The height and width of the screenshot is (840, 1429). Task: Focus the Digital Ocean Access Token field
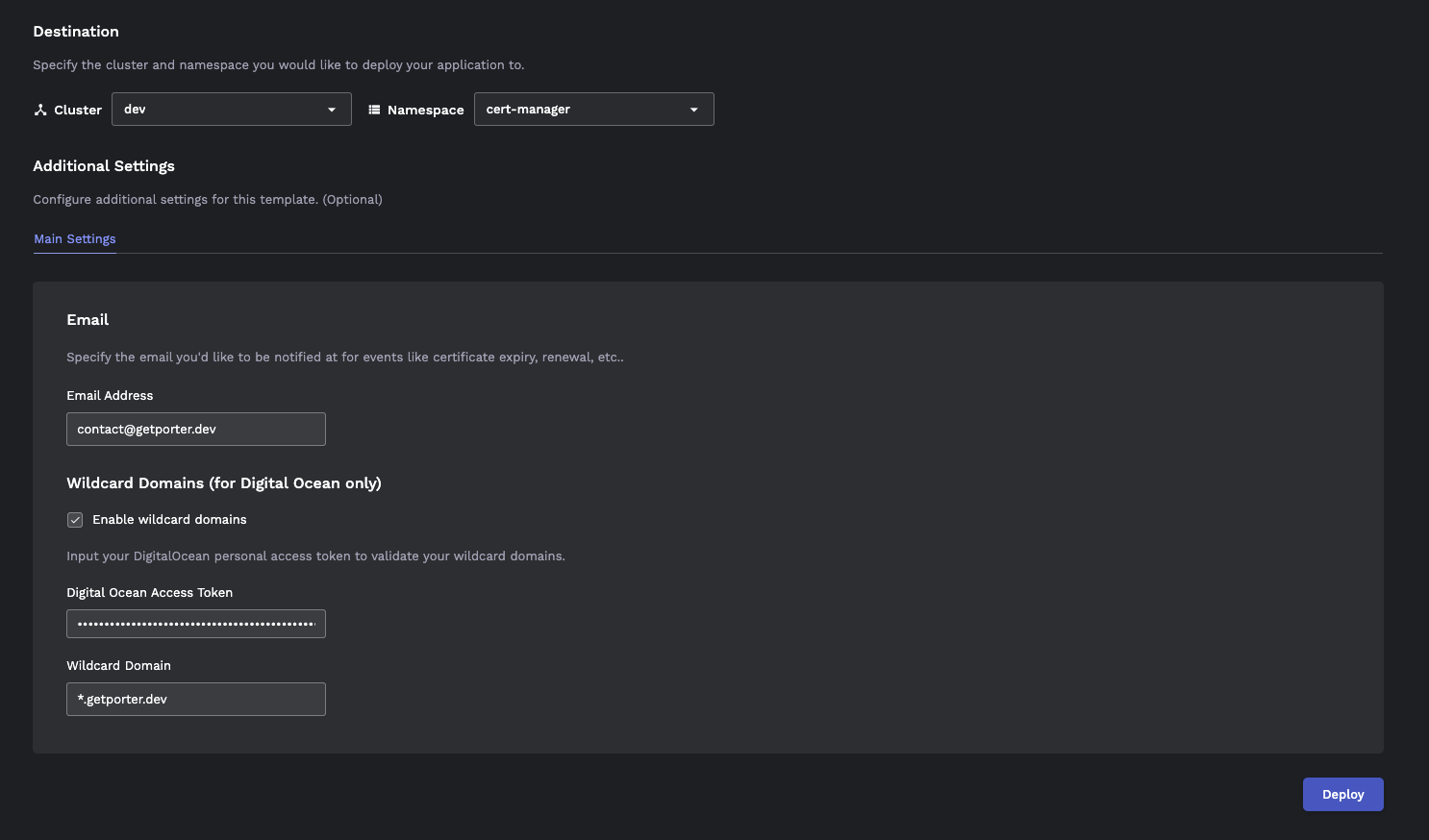click(x=196, y=624)
